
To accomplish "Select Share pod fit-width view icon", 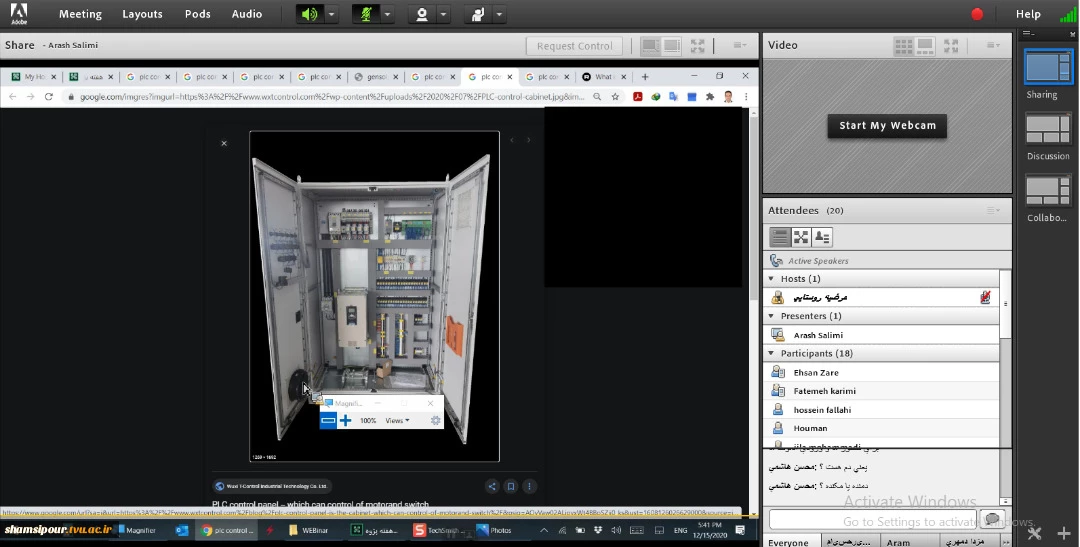I will (650, 45).
